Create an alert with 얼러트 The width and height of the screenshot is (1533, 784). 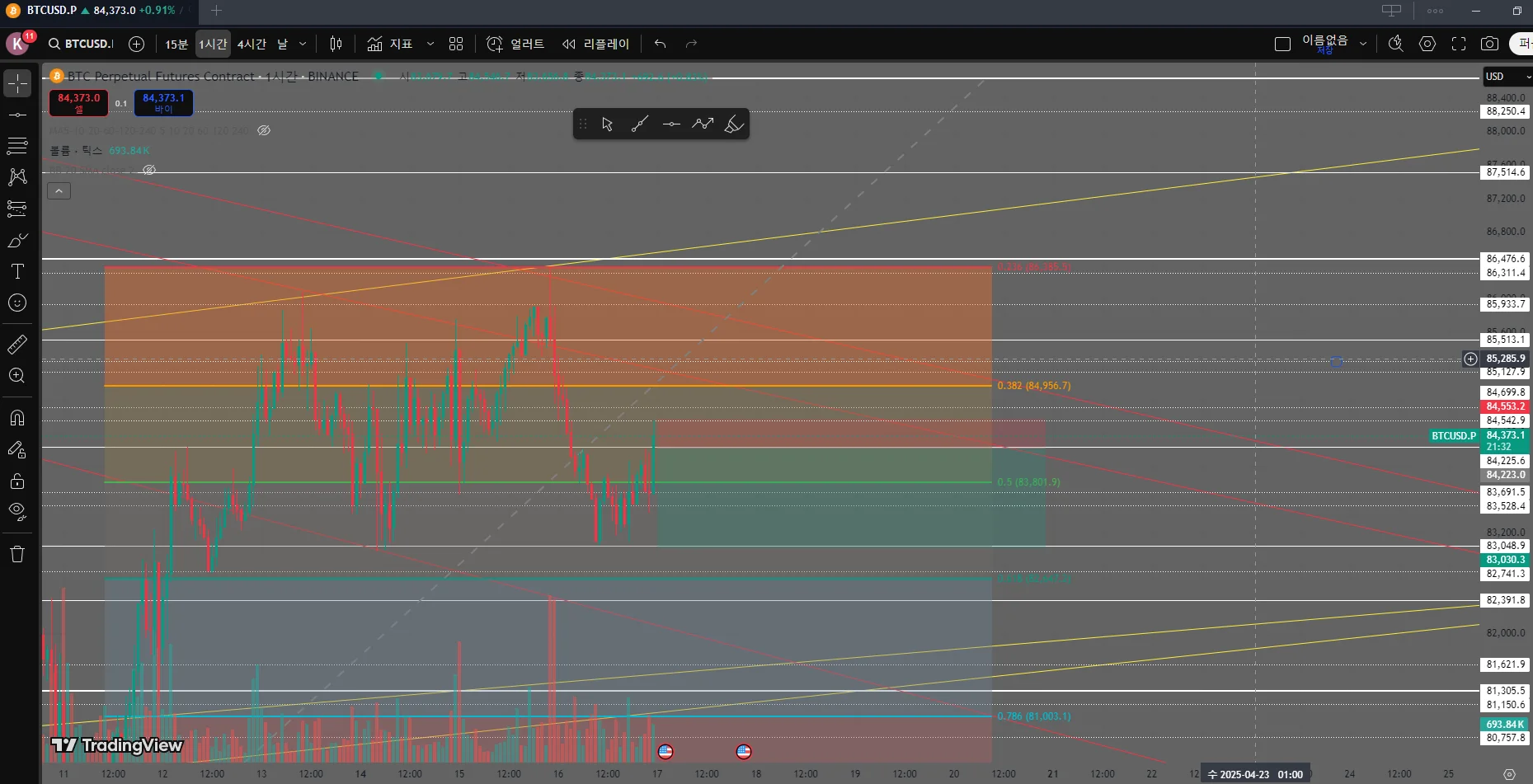515,44
